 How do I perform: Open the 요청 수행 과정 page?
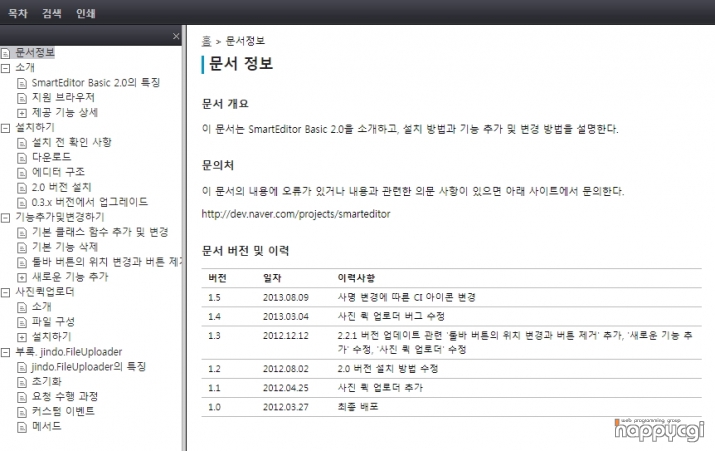(x=65, y=397)
